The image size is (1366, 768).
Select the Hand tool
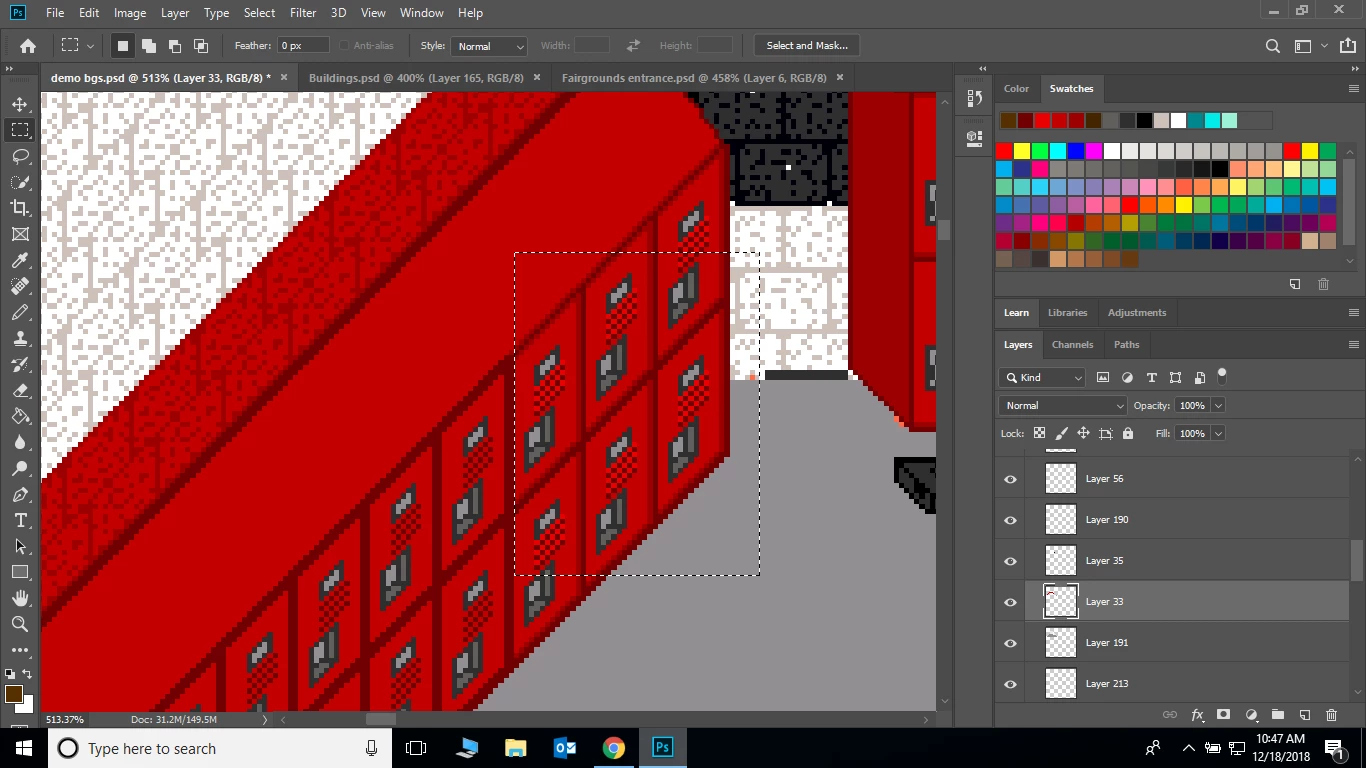(20, 598)
